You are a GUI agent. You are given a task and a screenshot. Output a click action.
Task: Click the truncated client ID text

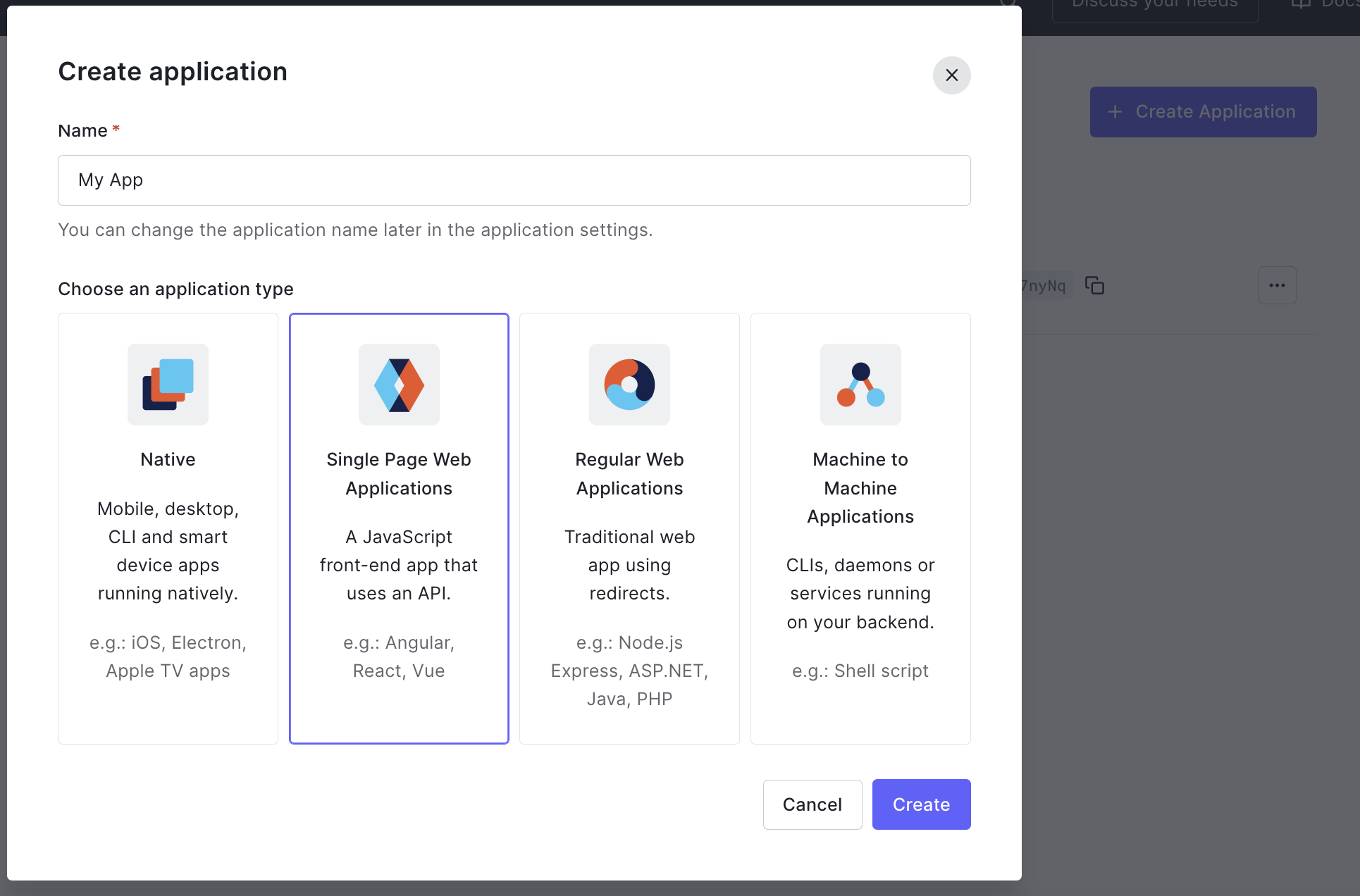click(x=1045, y=285)
